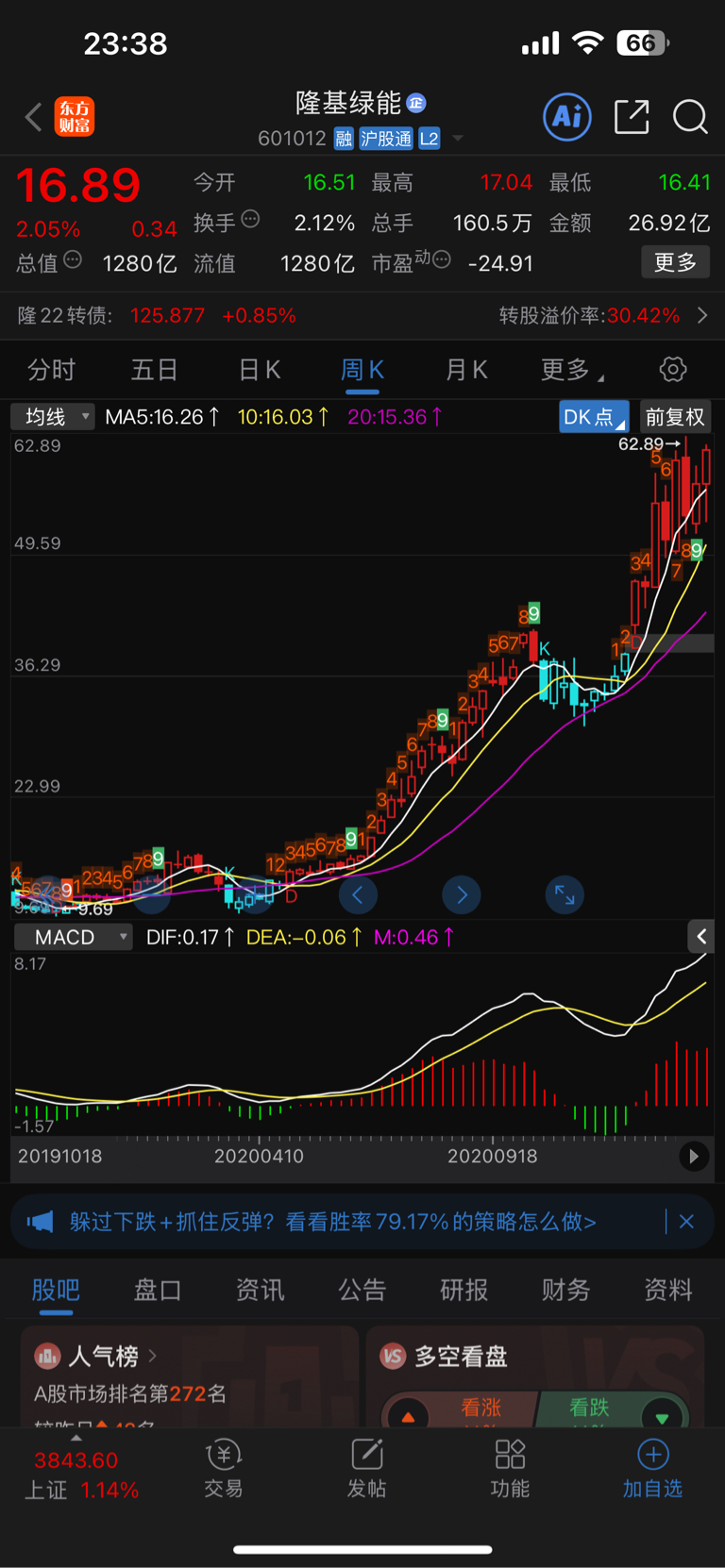This screenshot has width=725, height=1568.
Task: Tap the 多空看盘 VS icon
Action: pyautogui.click(x=393, y=1357)
